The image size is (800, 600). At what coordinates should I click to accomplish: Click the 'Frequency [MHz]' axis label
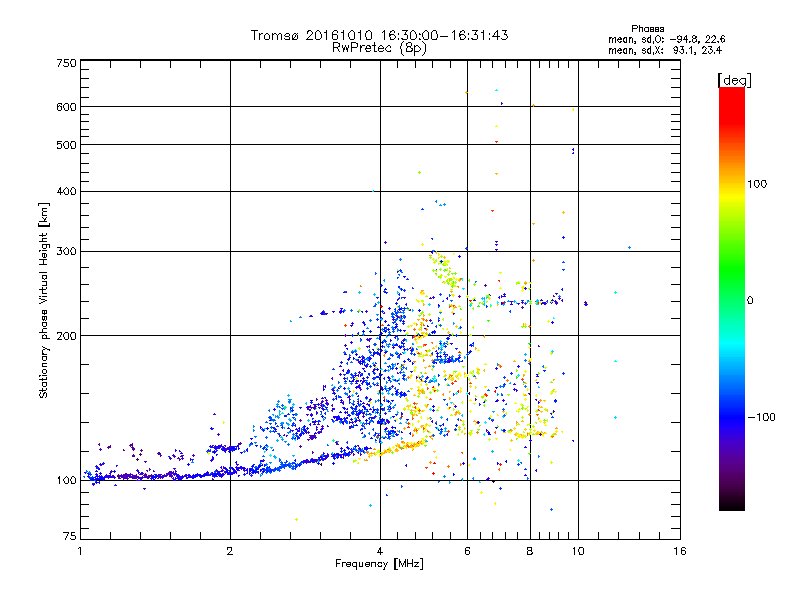click(379, 564)
